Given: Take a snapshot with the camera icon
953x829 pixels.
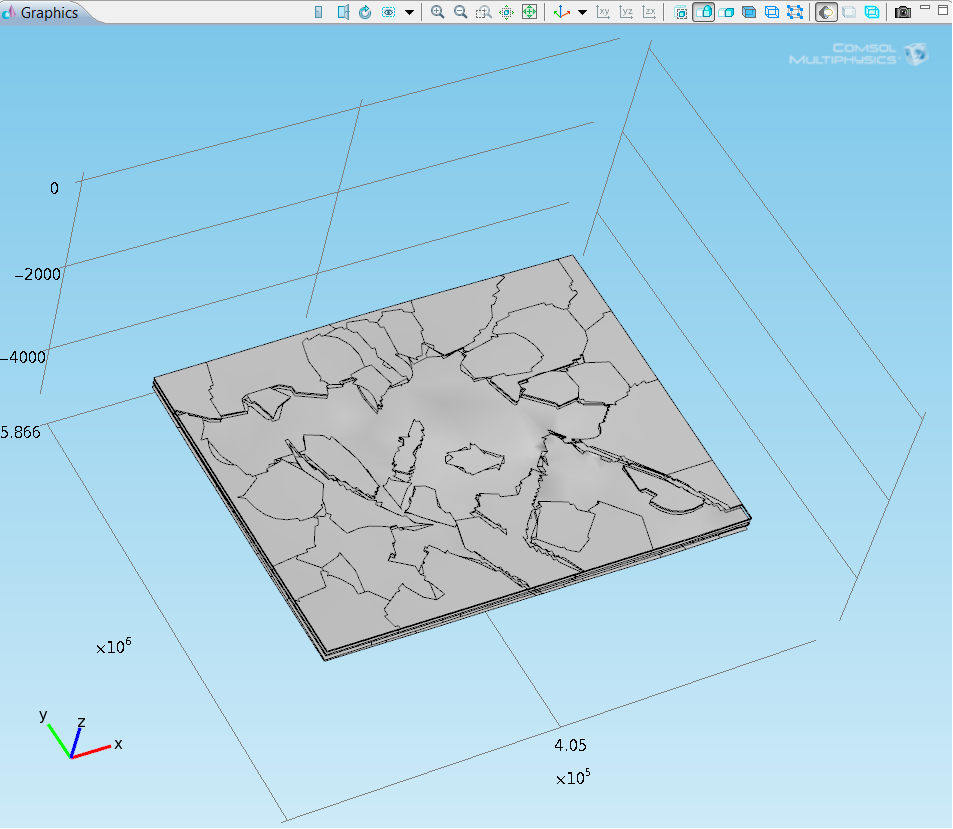Looking at the screenshot, I should coord(903,12).
